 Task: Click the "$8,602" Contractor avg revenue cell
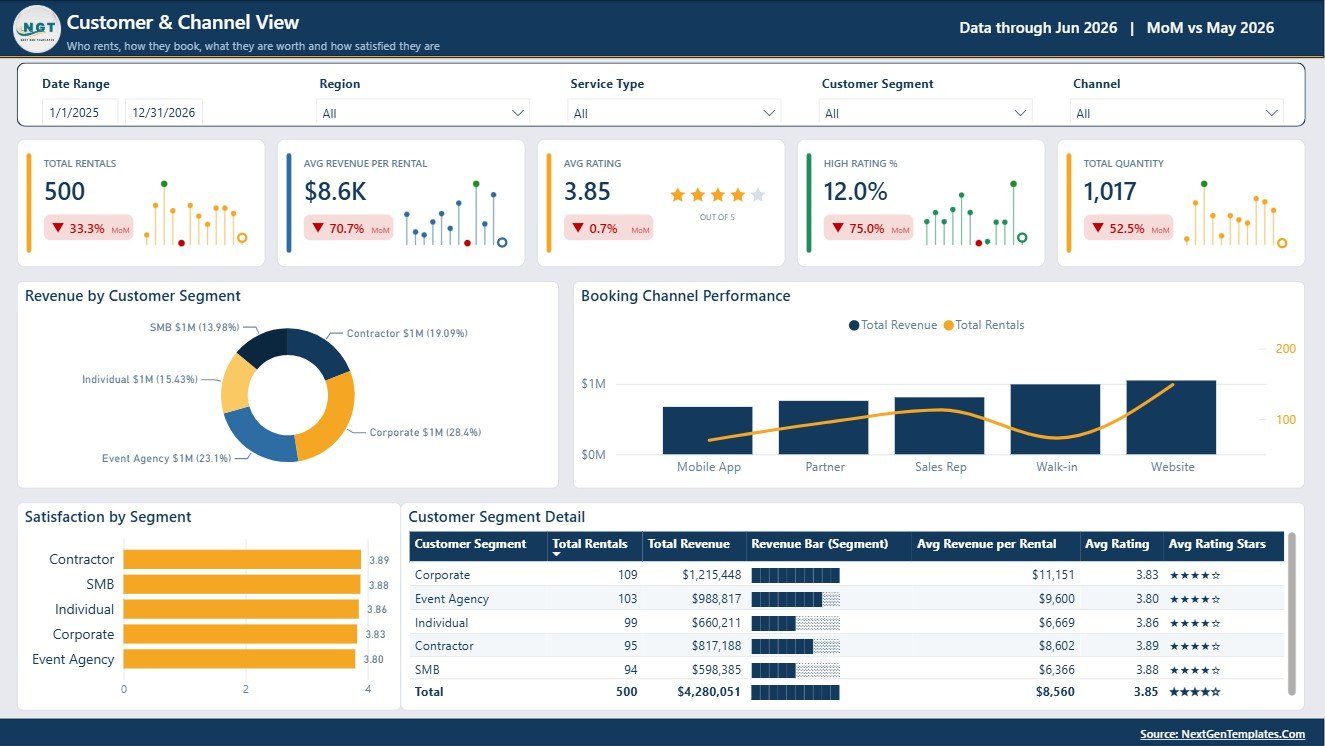click(1056, 646)
